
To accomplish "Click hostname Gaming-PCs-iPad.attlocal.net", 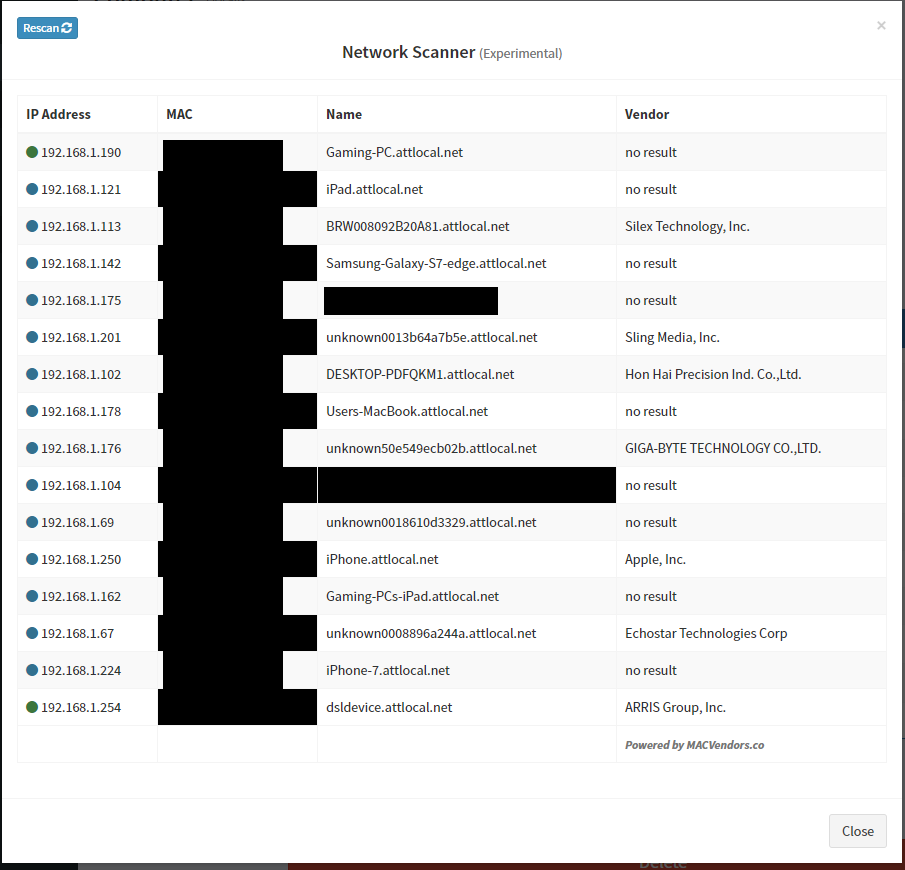I will point(412,596).
